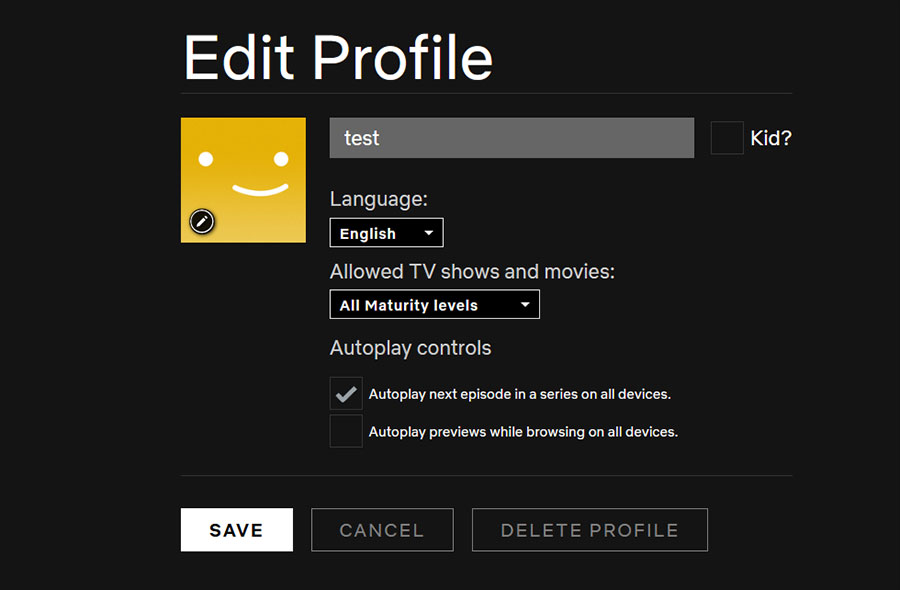Expand the All Maturity levels dropdown

tap(434, 305)
